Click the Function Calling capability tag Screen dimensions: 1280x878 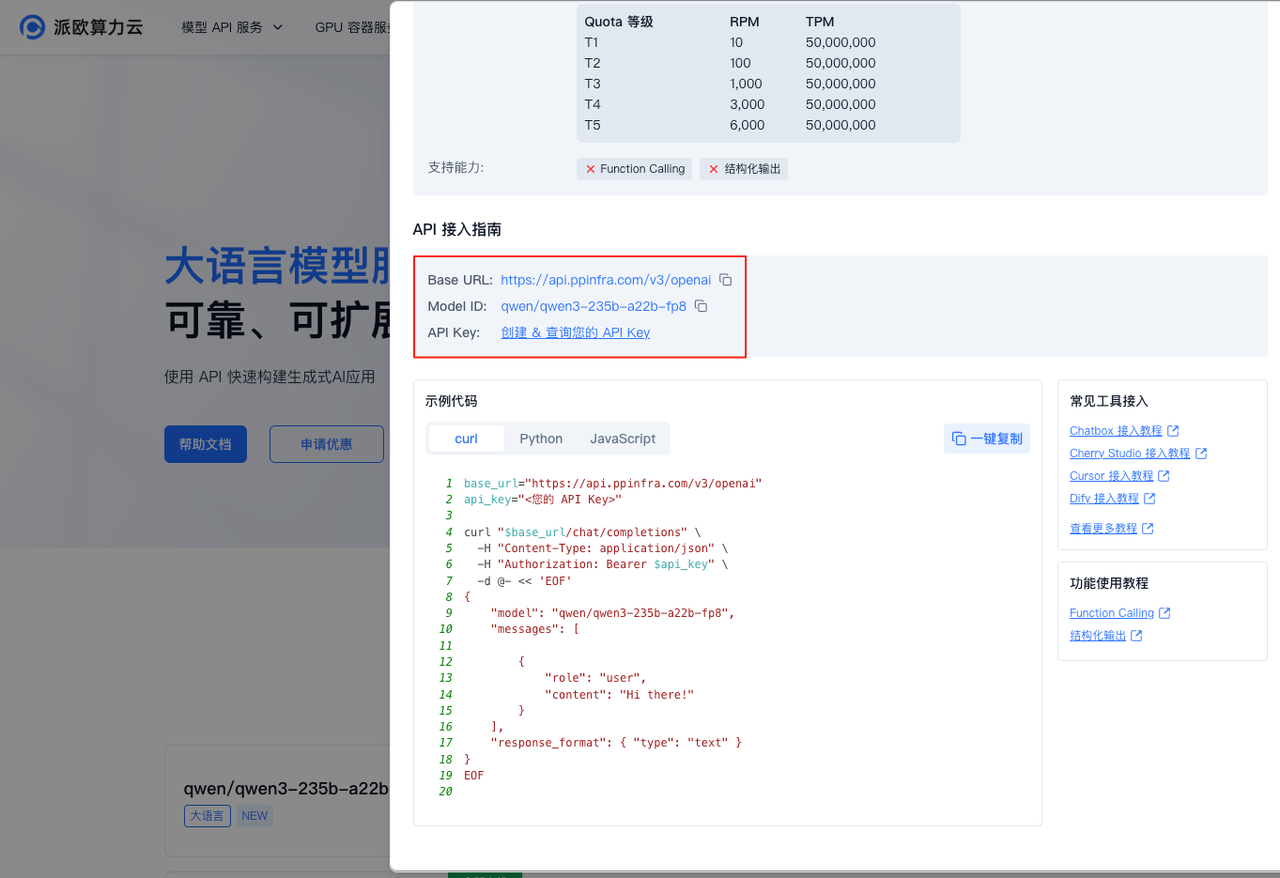tap(634, 169)
